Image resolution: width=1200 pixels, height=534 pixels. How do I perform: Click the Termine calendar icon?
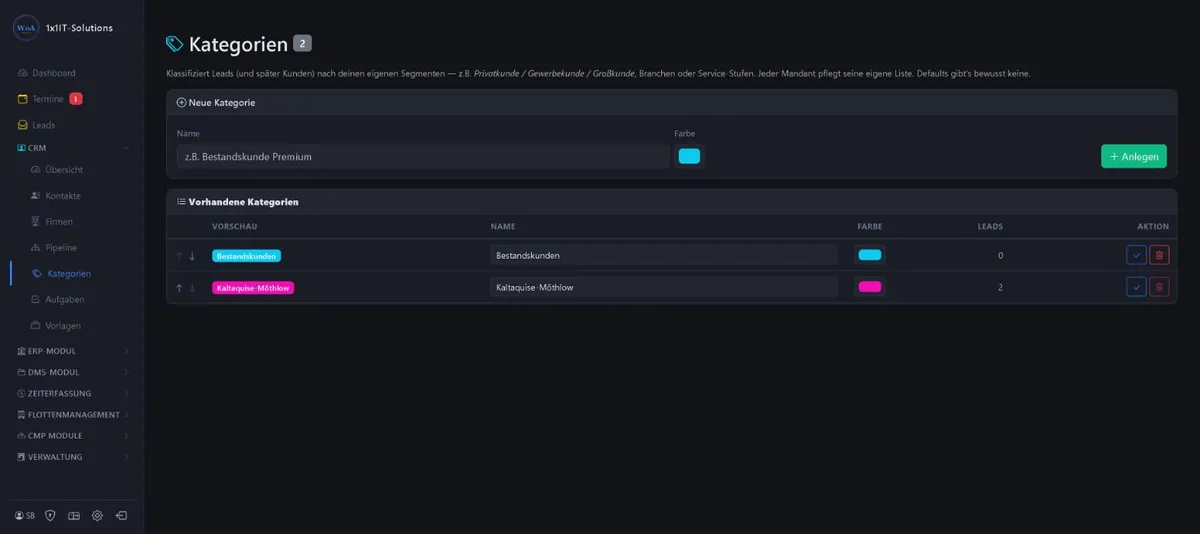coord(23,99)
